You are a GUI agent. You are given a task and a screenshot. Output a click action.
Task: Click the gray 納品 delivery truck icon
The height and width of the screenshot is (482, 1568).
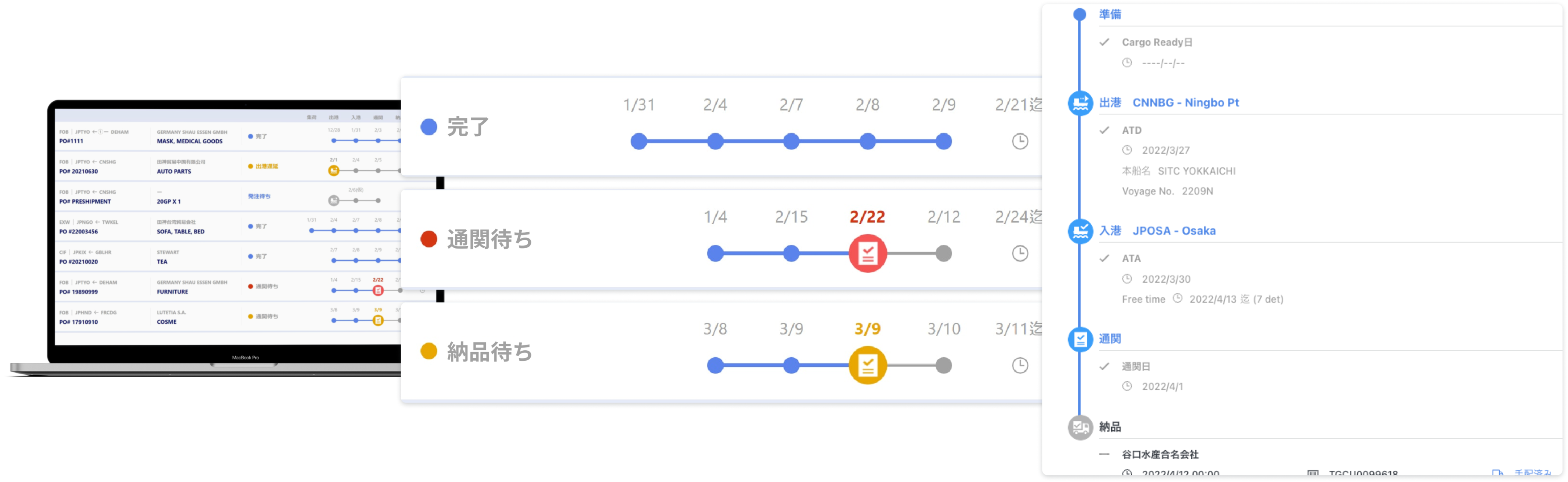pyautogui.click(x=1080, y=427)
